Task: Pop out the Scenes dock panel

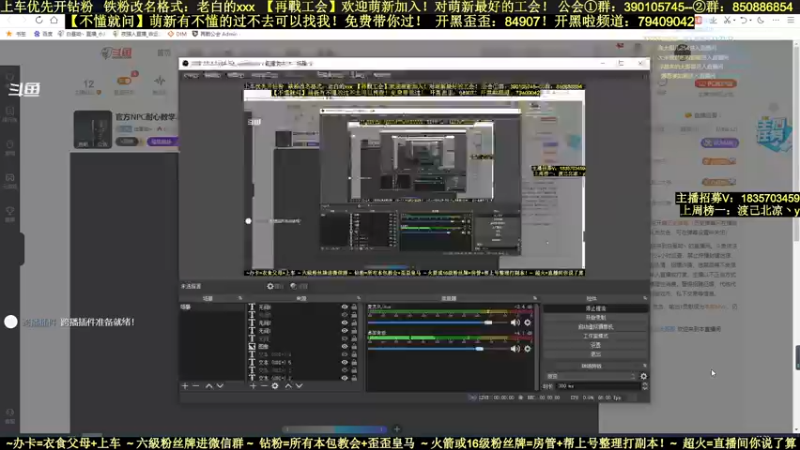Action: click(240, 298)
